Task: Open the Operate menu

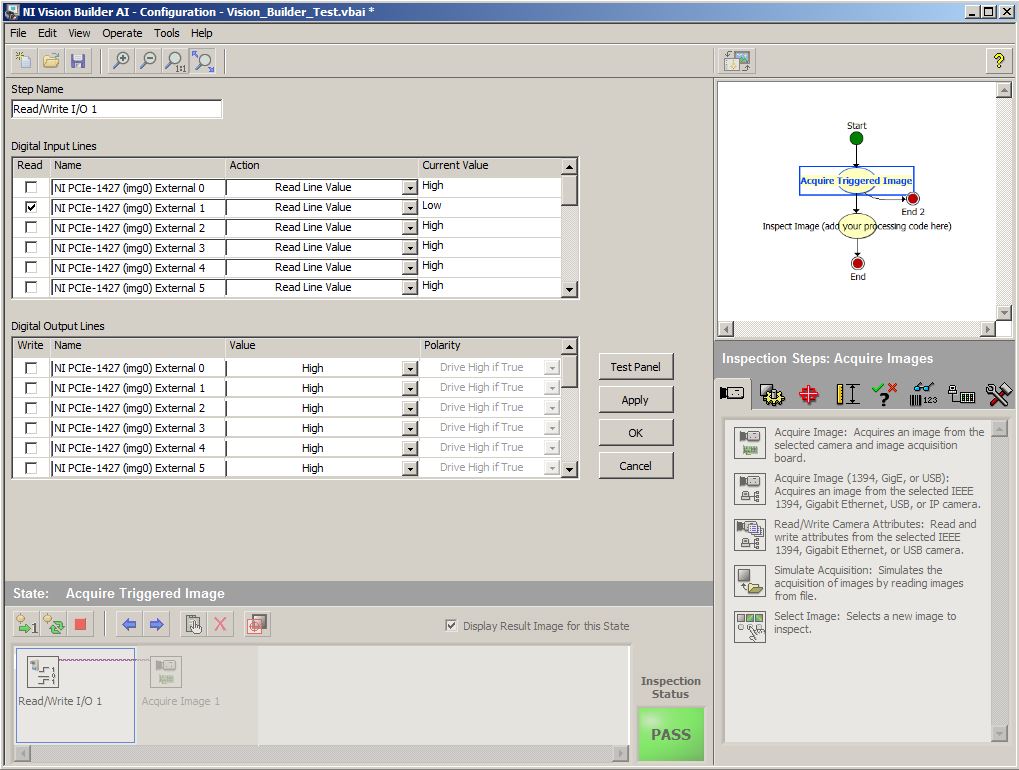Action: click(122, 33)
